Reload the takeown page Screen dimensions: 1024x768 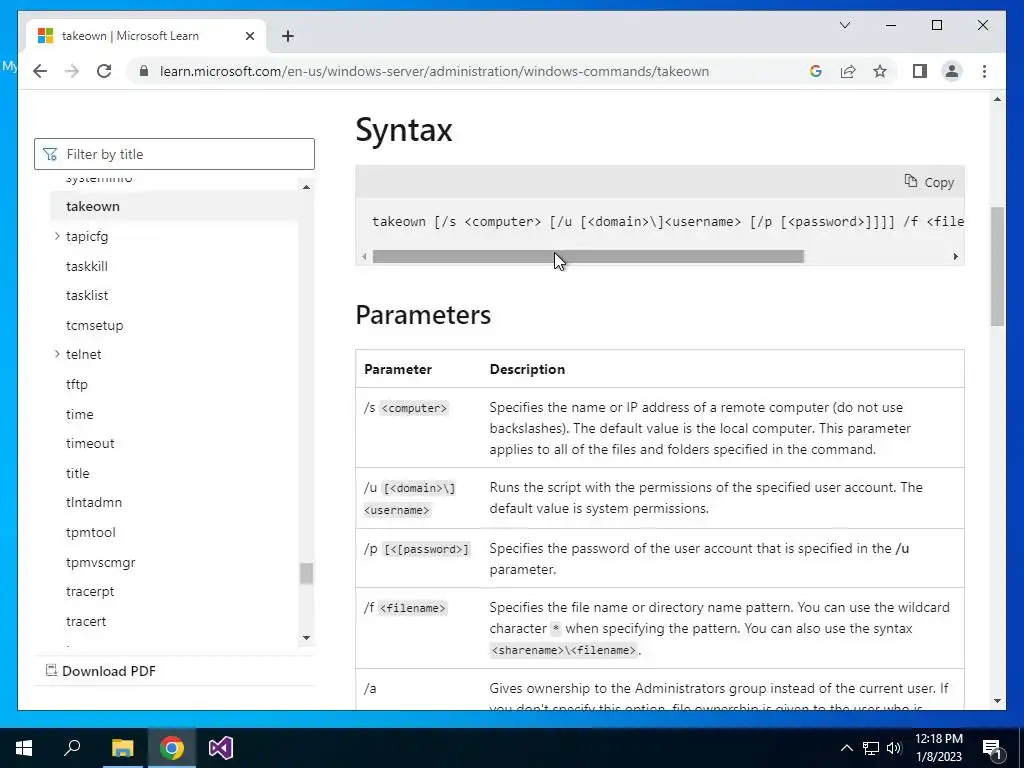[104, 71]
